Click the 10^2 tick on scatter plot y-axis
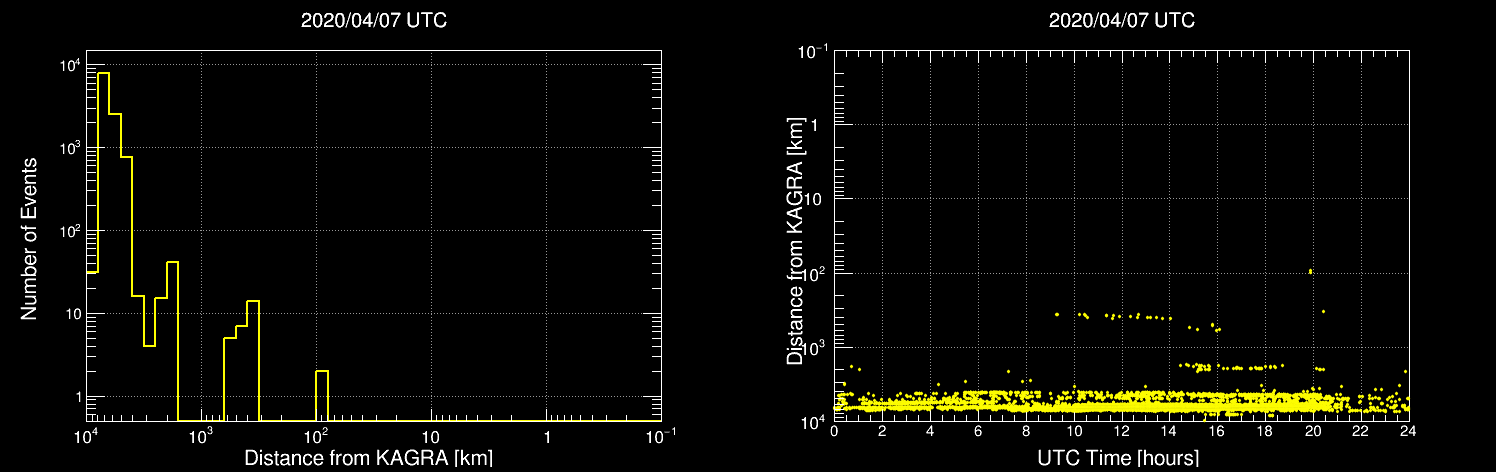Image resolution: width=1496 pixels, height=472 pixels. [814, 272]
